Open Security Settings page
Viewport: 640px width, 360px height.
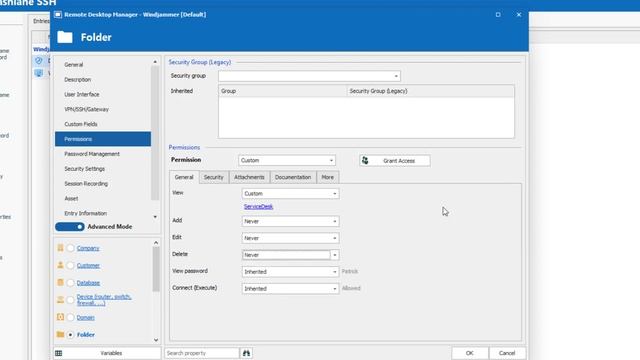coord(103,169)
